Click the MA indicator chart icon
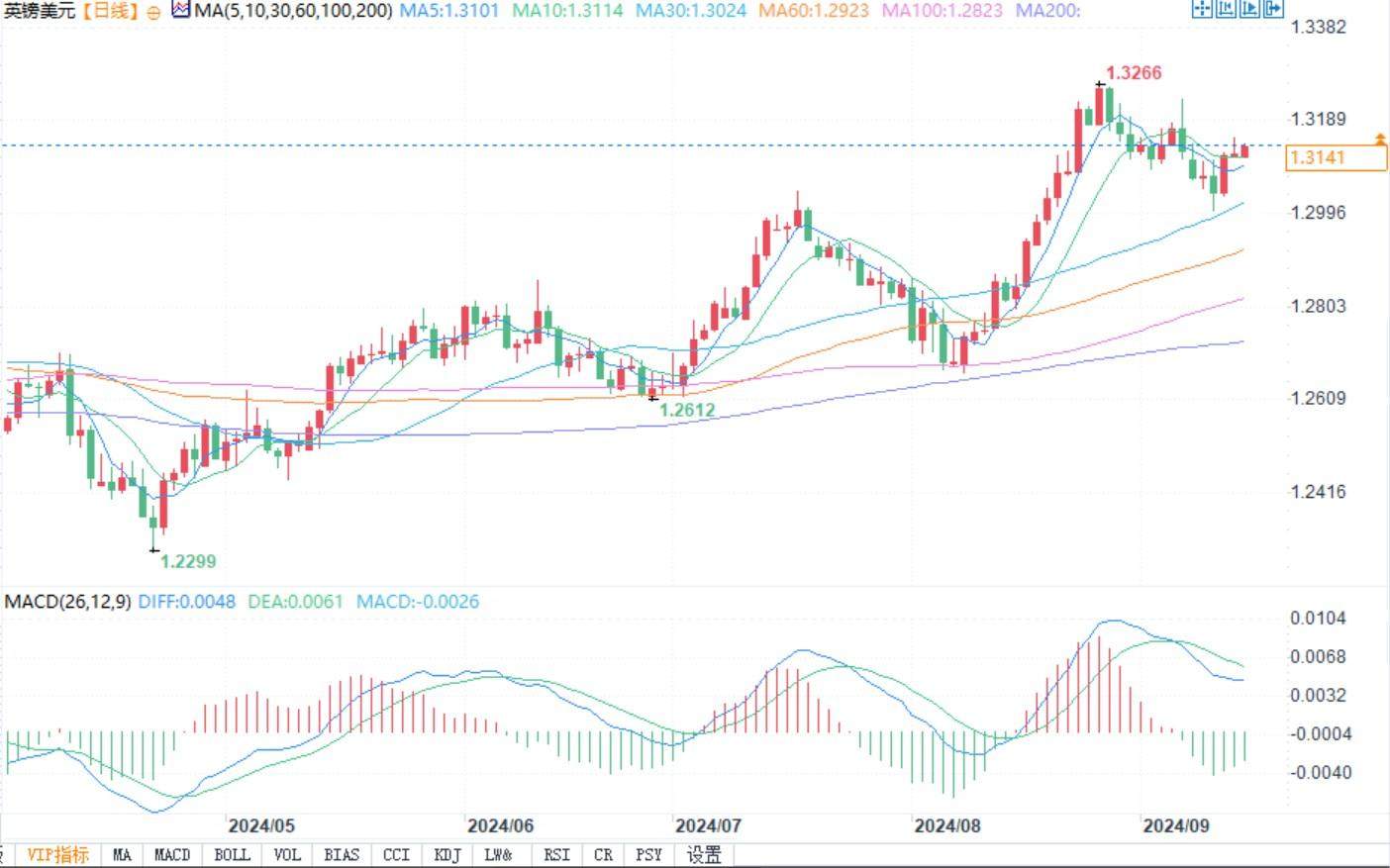The height and width of the screenshot is (868, 1390). coord(181,11)
